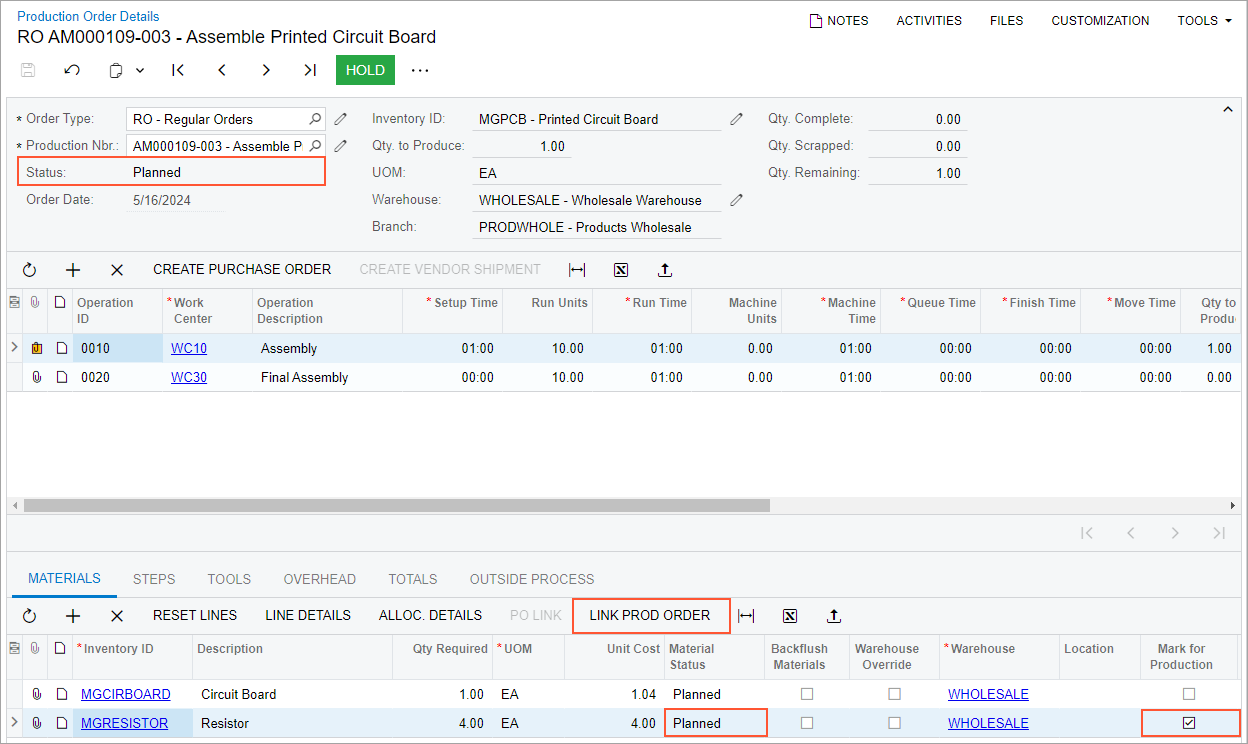Go to the last record
1248x744 pixels.
pos(310,70)
